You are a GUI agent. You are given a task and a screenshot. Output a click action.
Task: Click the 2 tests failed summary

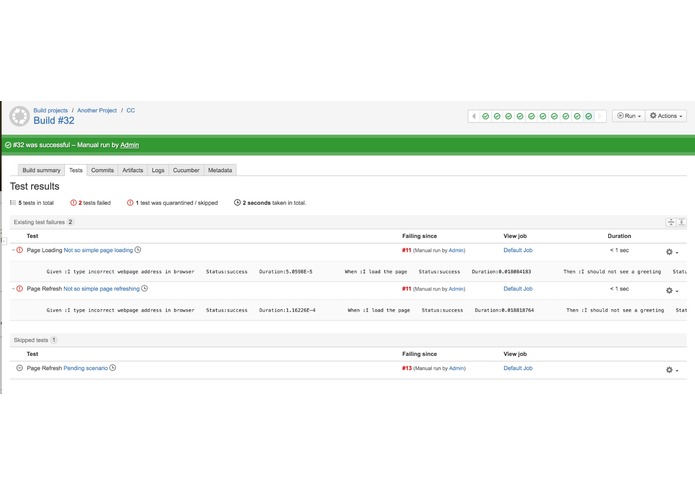[90, 203]
